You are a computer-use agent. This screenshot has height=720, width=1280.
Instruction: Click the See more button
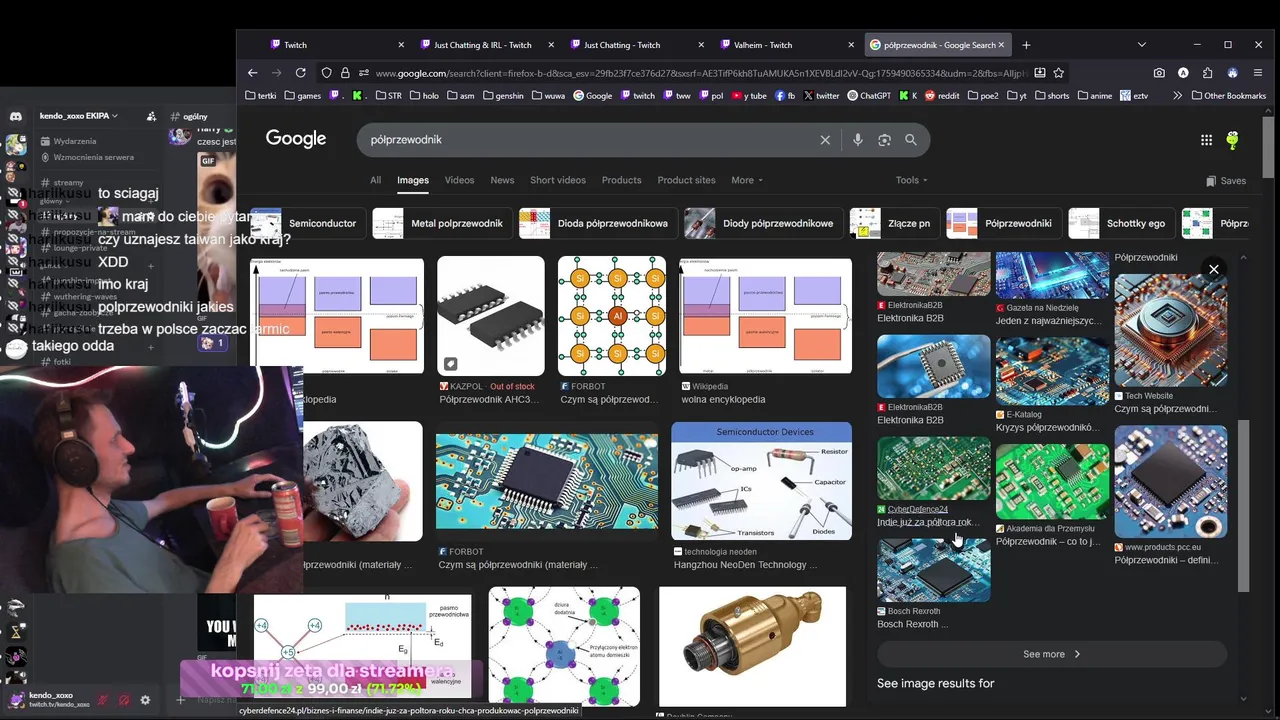(1052, 654)
